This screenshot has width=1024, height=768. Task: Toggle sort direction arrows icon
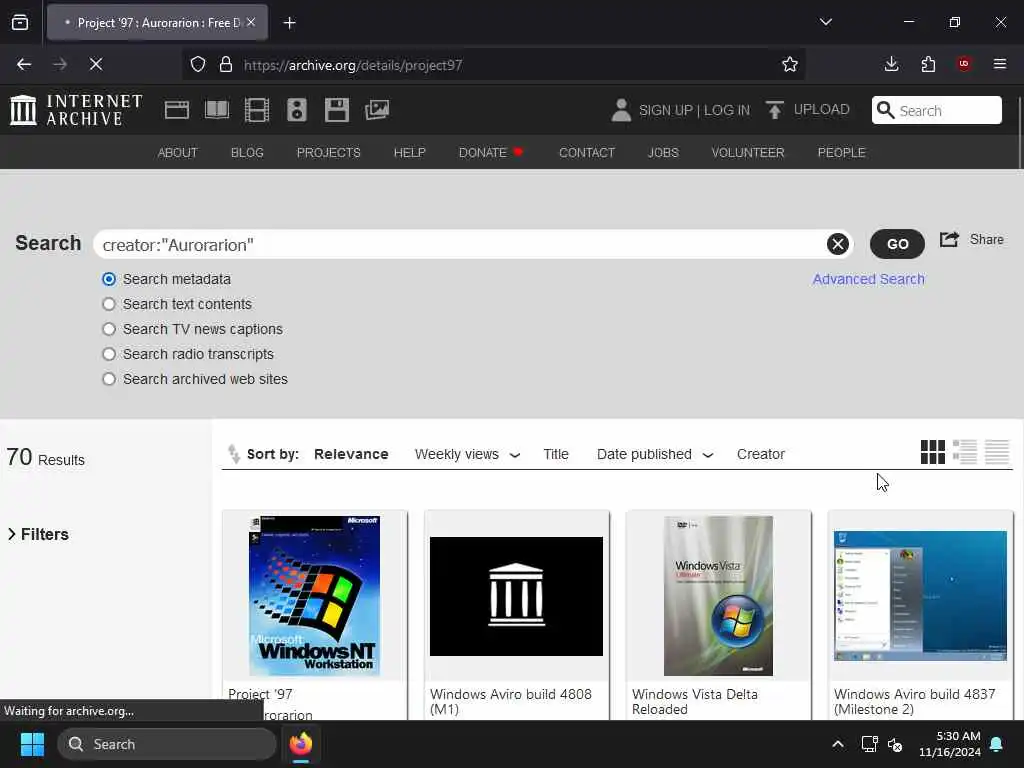coord(233,454)
